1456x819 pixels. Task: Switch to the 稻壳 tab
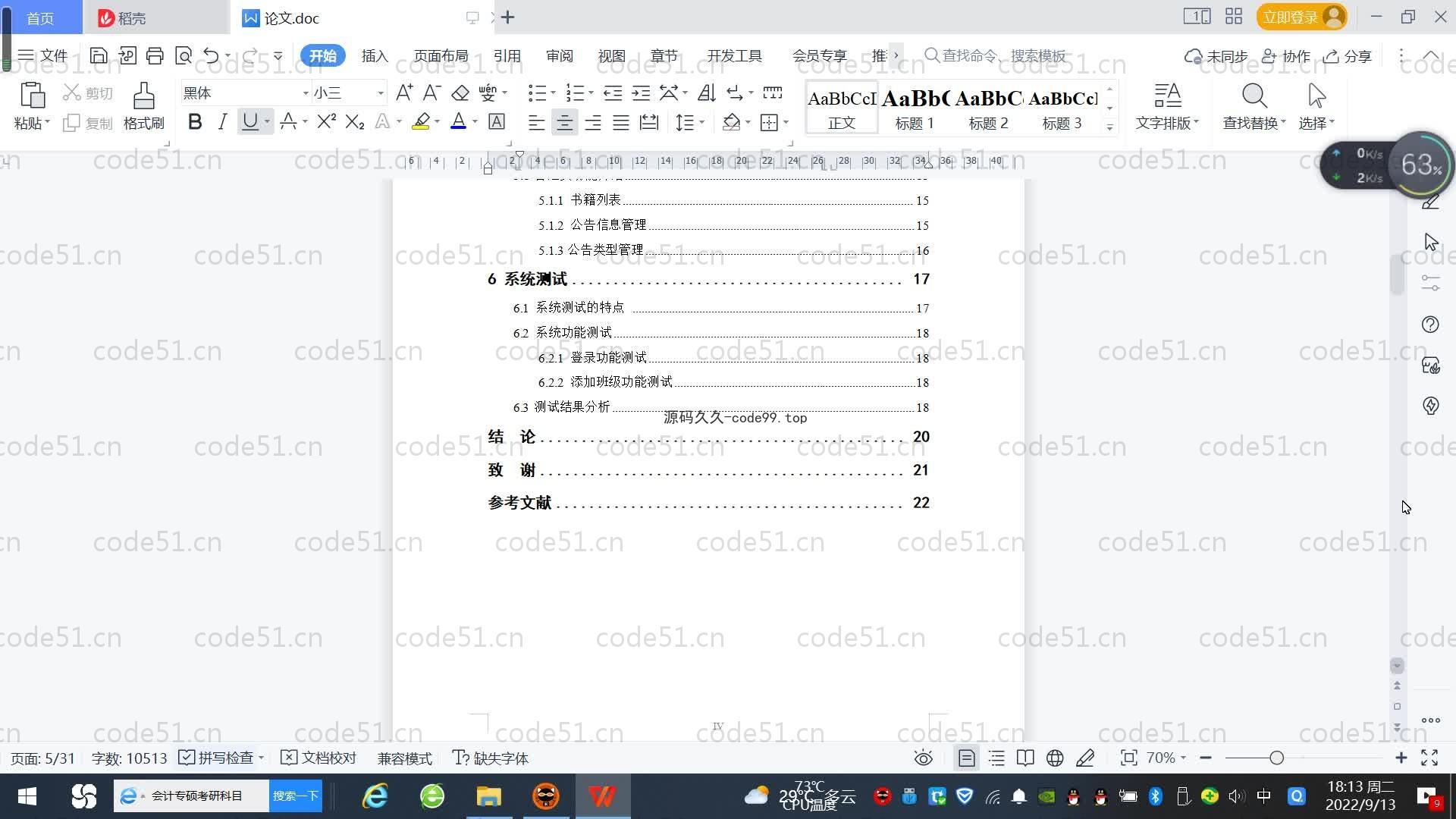pyautogui.click(x=155, y=17)
